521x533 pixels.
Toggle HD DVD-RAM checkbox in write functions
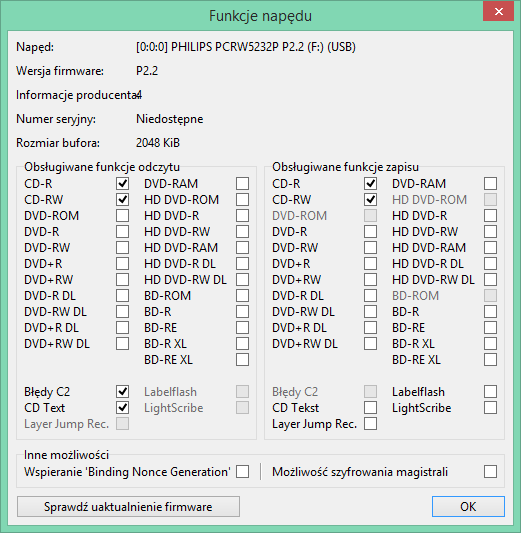click(490, 247)
